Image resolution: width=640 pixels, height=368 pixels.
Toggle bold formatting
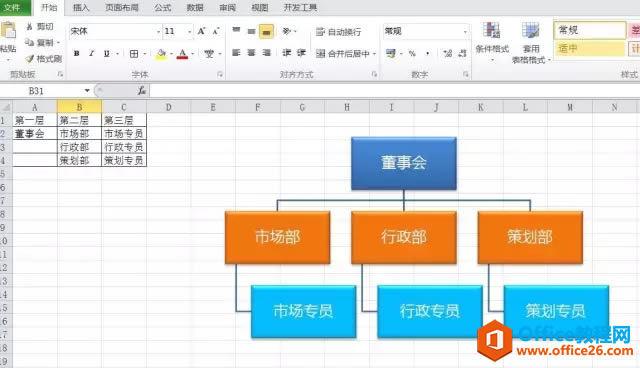76,53
